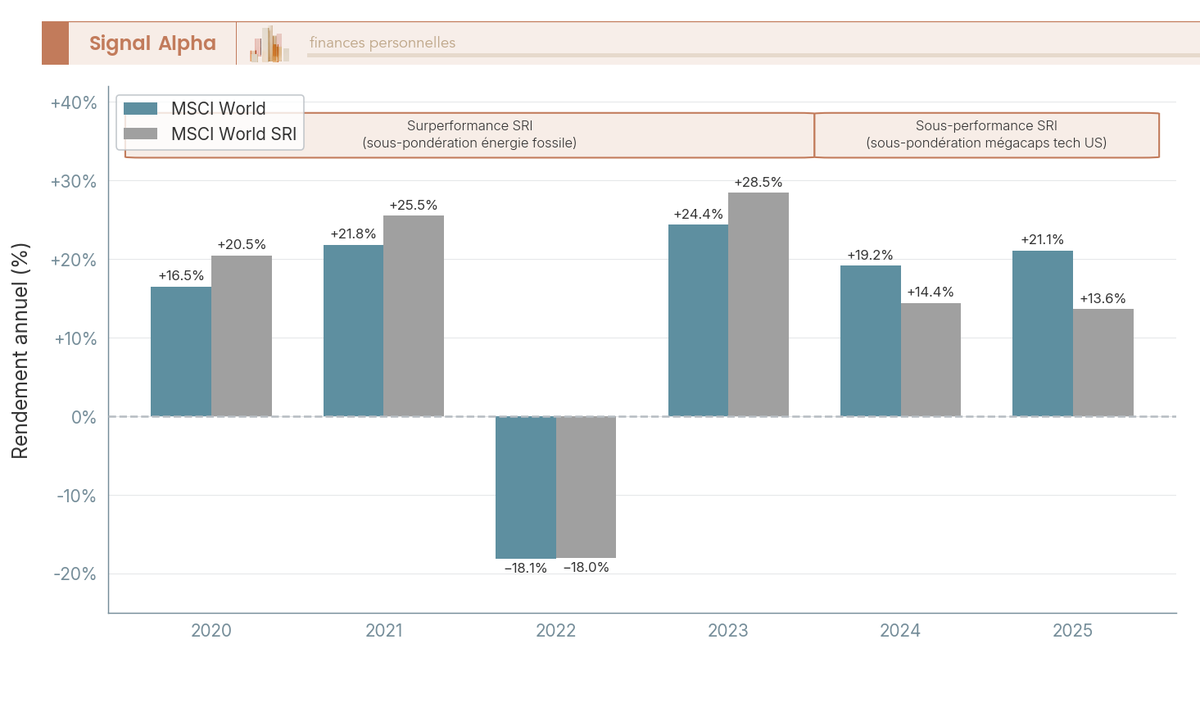Click the '−18.0%' value label

(x=586, y=567)
